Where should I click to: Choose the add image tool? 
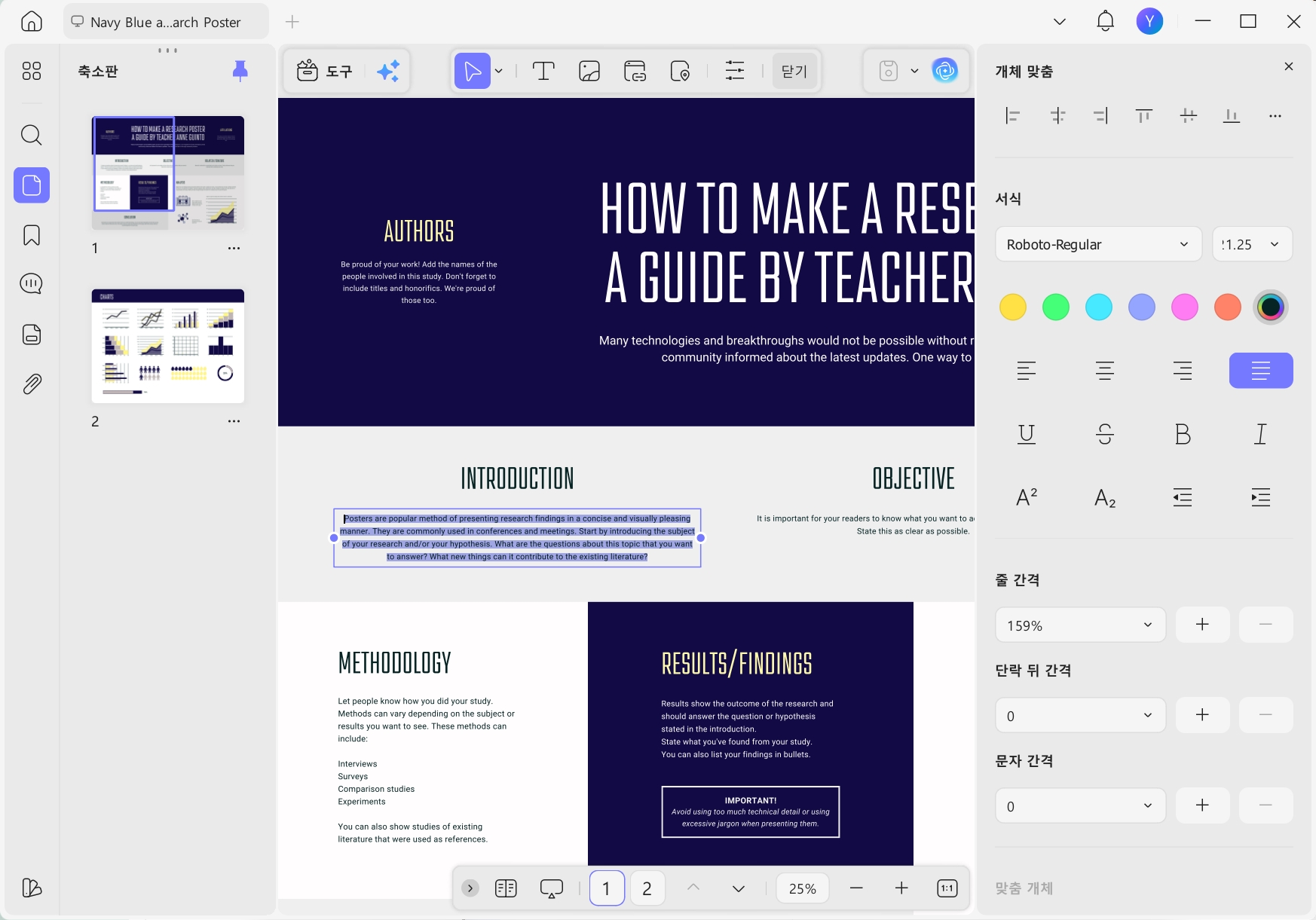tap(589, 72)
